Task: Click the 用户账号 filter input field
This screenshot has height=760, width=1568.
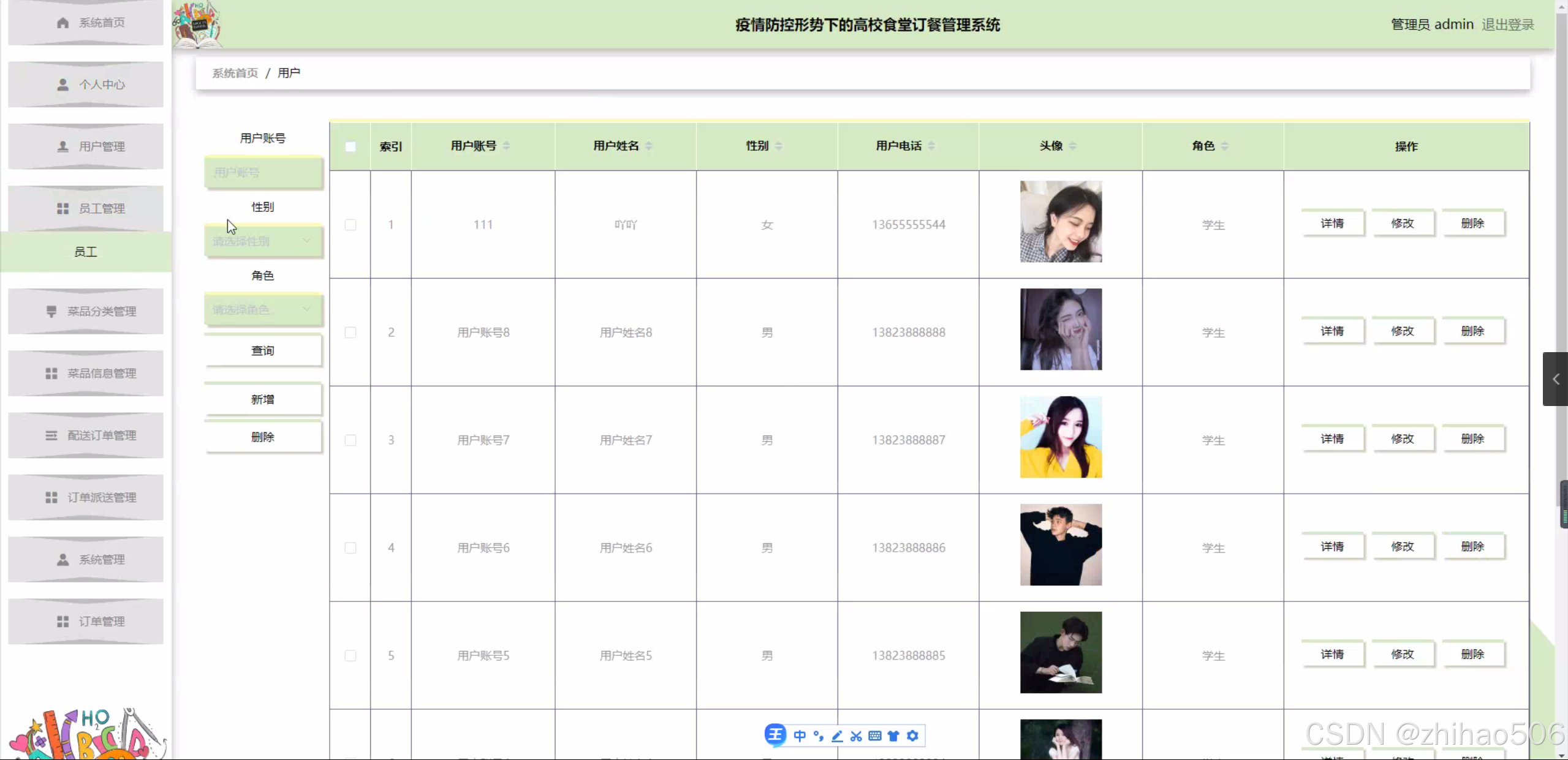Action: click(x=263, y=173)
